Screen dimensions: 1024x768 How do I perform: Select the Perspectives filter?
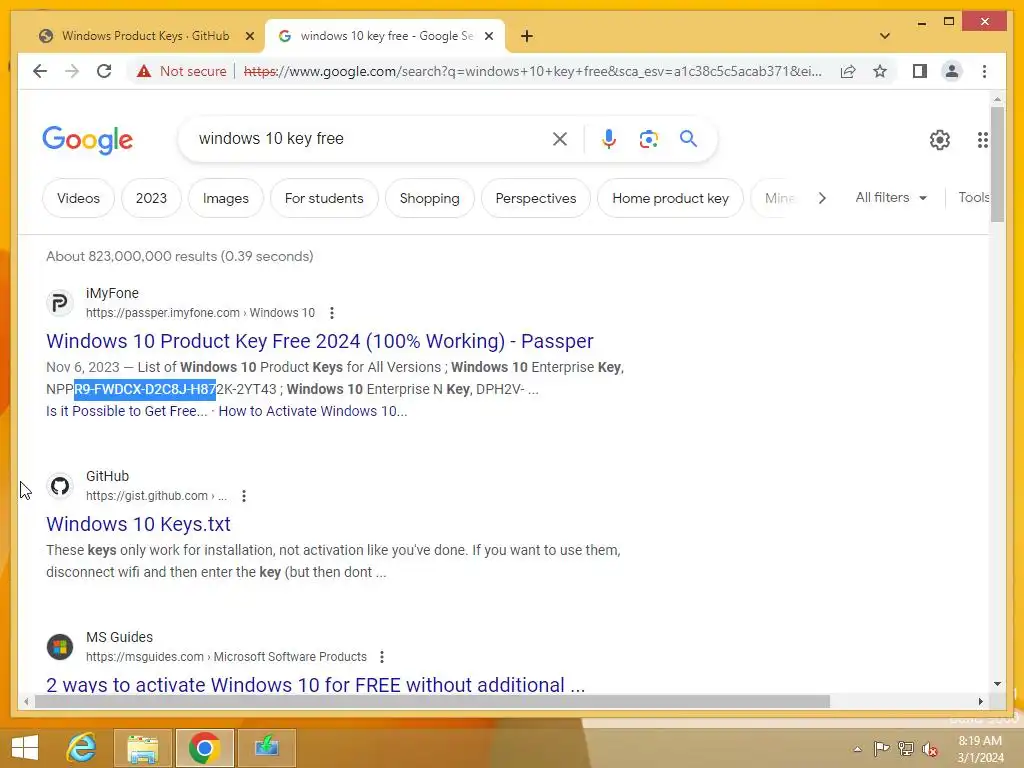[536, 198]
